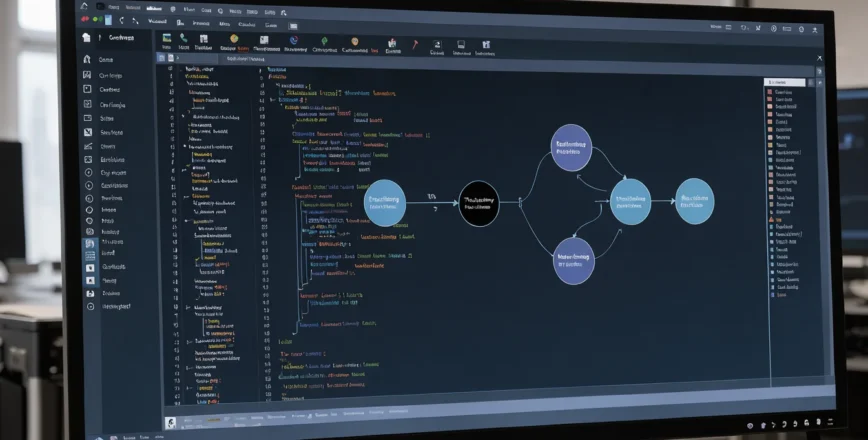Viewport: 868px width, 440px height.
Task: Click the red icon at the window's top-left
Action: coord(85,18)
